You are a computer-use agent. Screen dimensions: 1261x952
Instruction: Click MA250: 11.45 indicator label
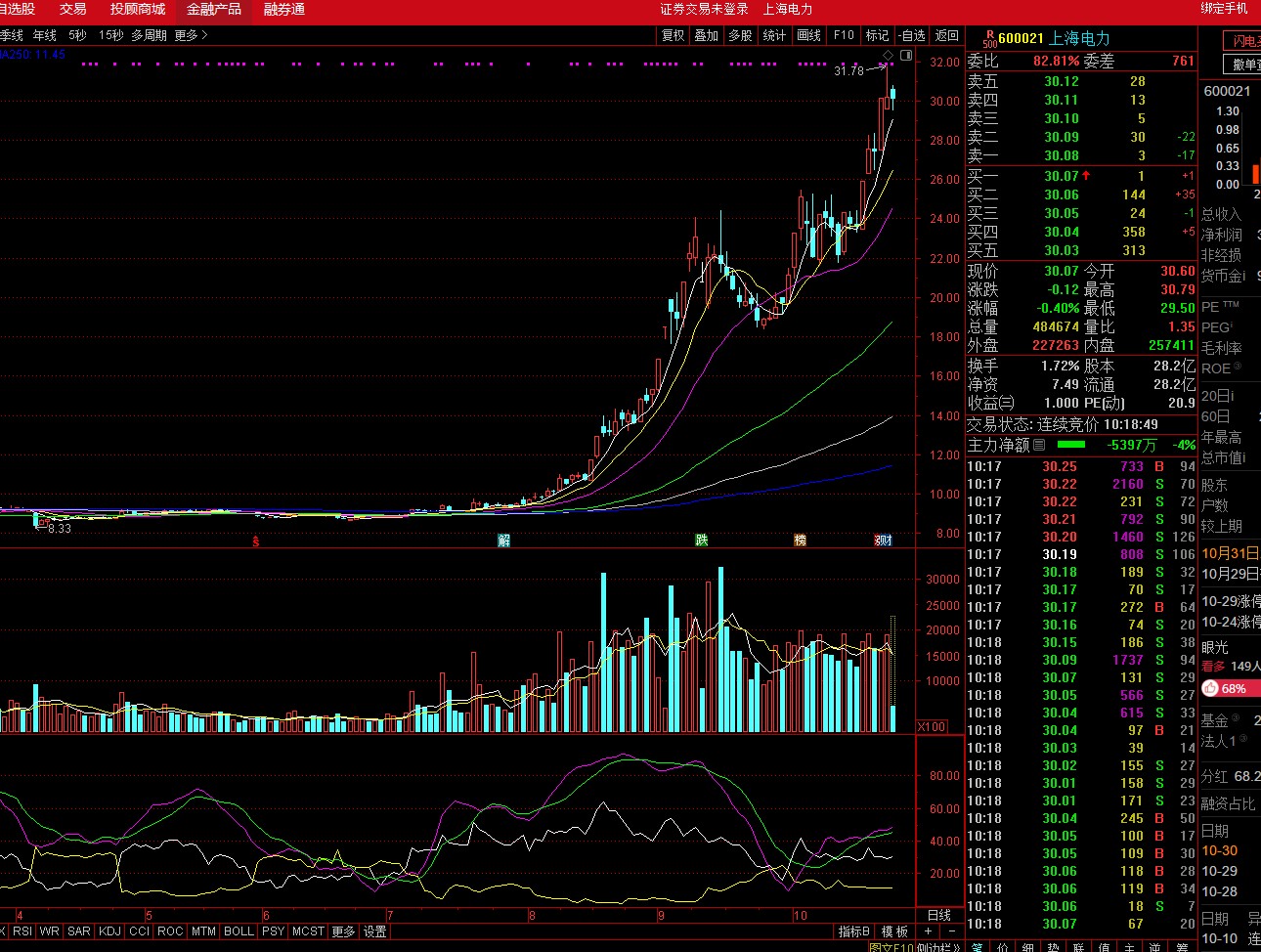(x=32, y=55)
